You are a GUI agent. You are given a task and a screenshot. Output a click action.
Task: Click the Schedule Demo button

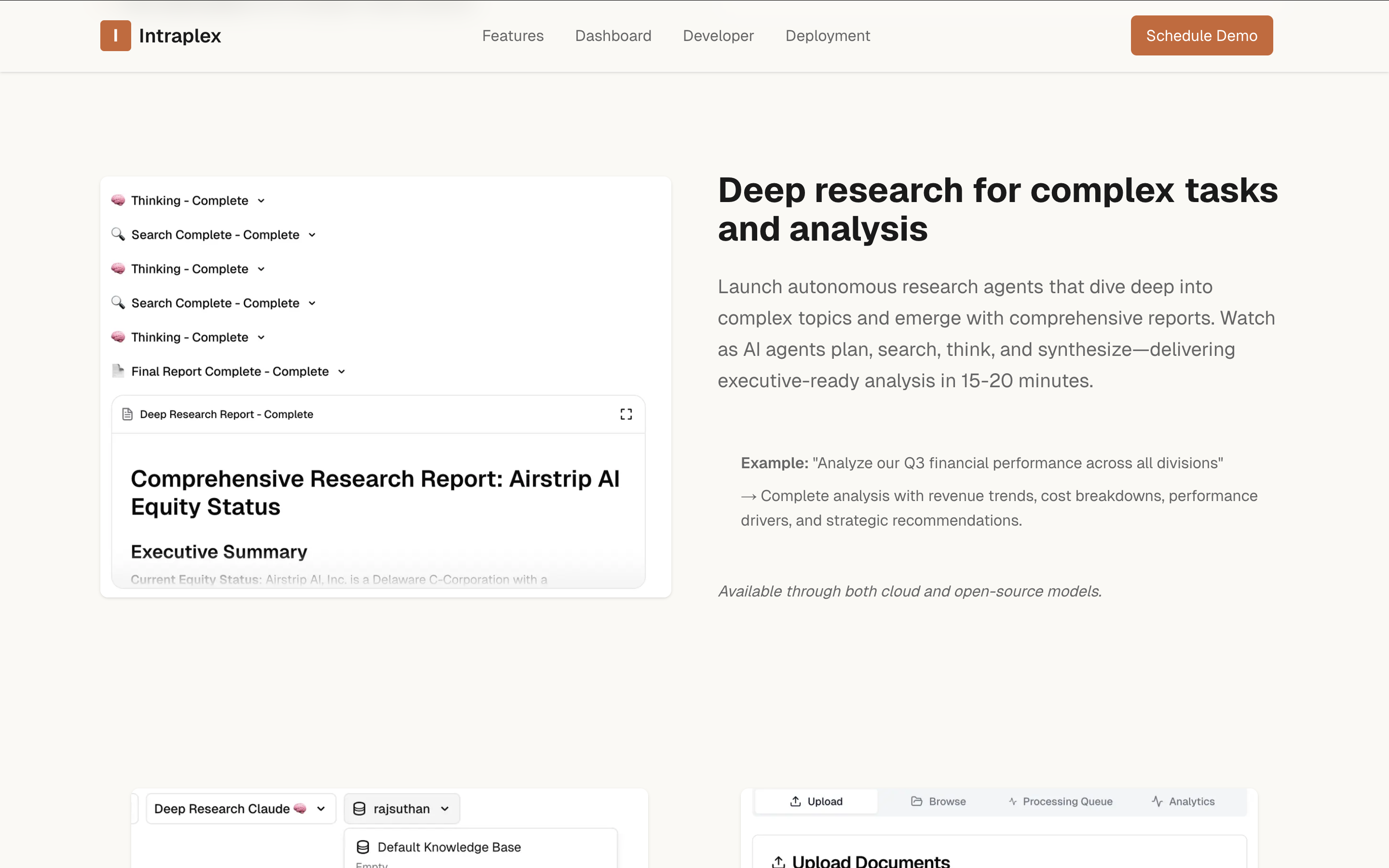[x=1201, y=36]
